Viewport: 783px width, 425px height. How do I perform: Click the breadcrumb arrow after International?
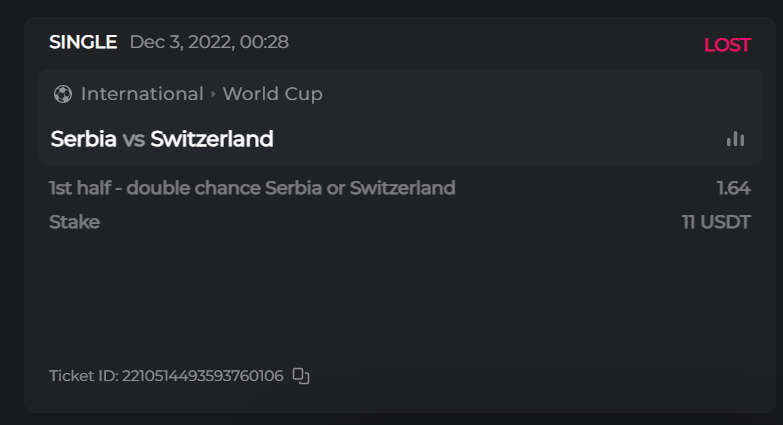(213, 94)
